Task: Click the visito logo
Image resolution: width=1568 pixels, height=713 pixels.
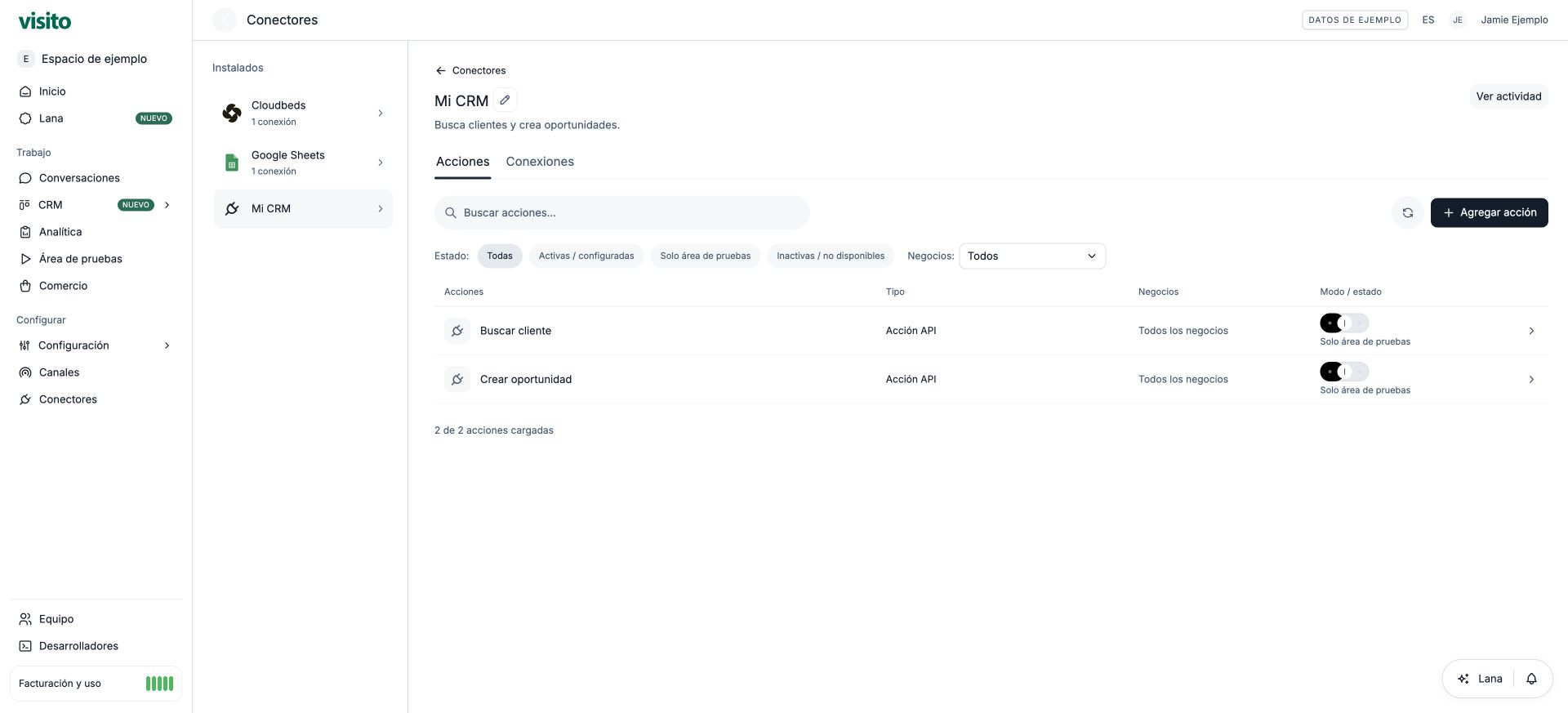Action: pyautogui.click(x=45, y=20)
